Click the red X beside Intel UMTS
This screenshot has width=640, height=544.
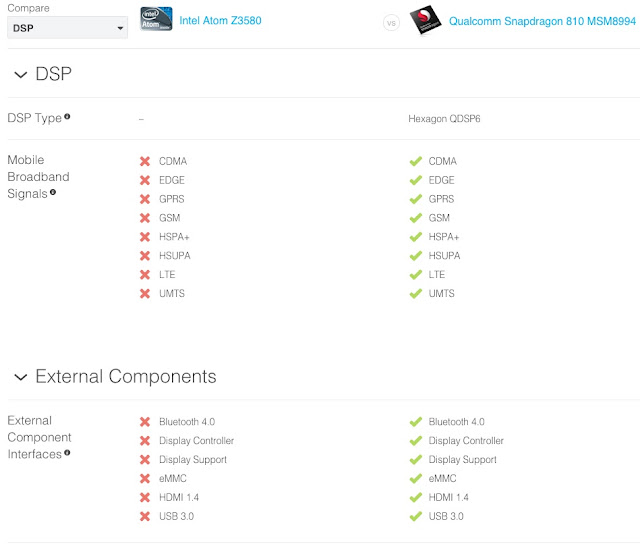click(145, 293)
